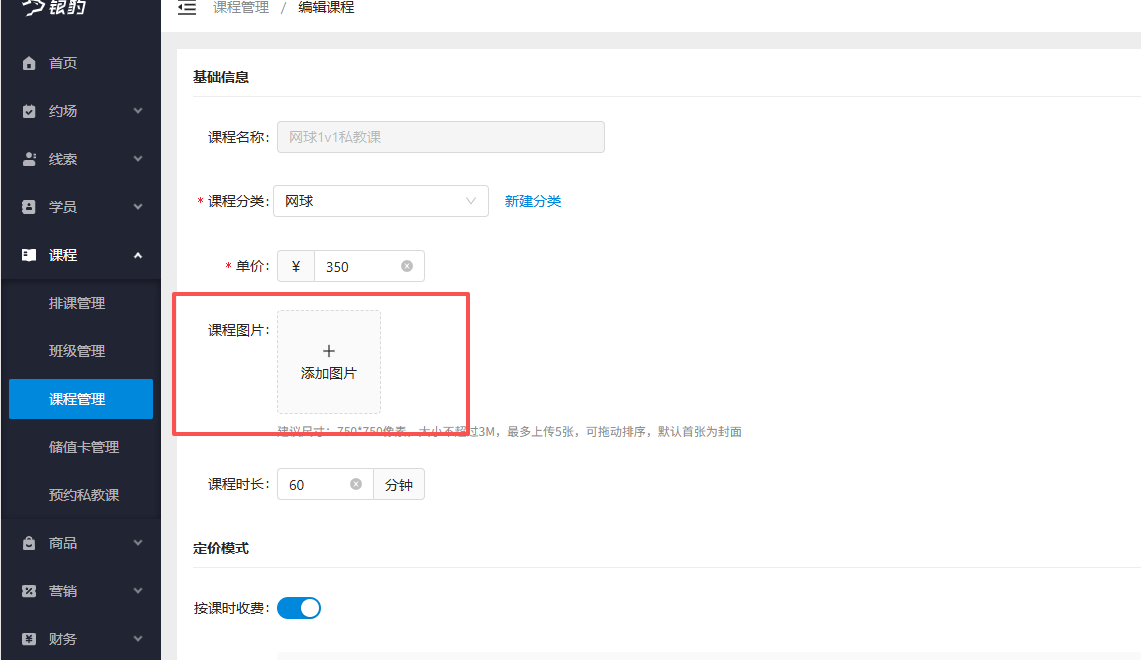The image size is (1141, 660).
Task: Click the 营销 marketing icon
Action: point(27,590)
